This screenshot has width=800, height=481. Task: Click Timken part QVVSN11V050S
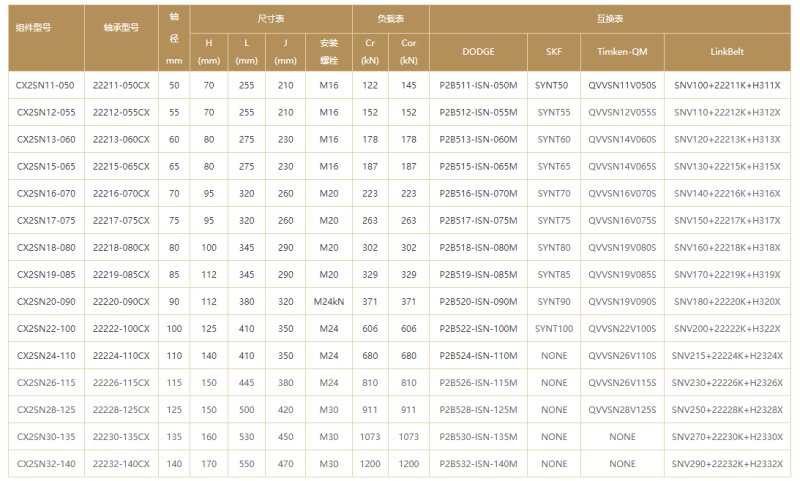point(622,85)
